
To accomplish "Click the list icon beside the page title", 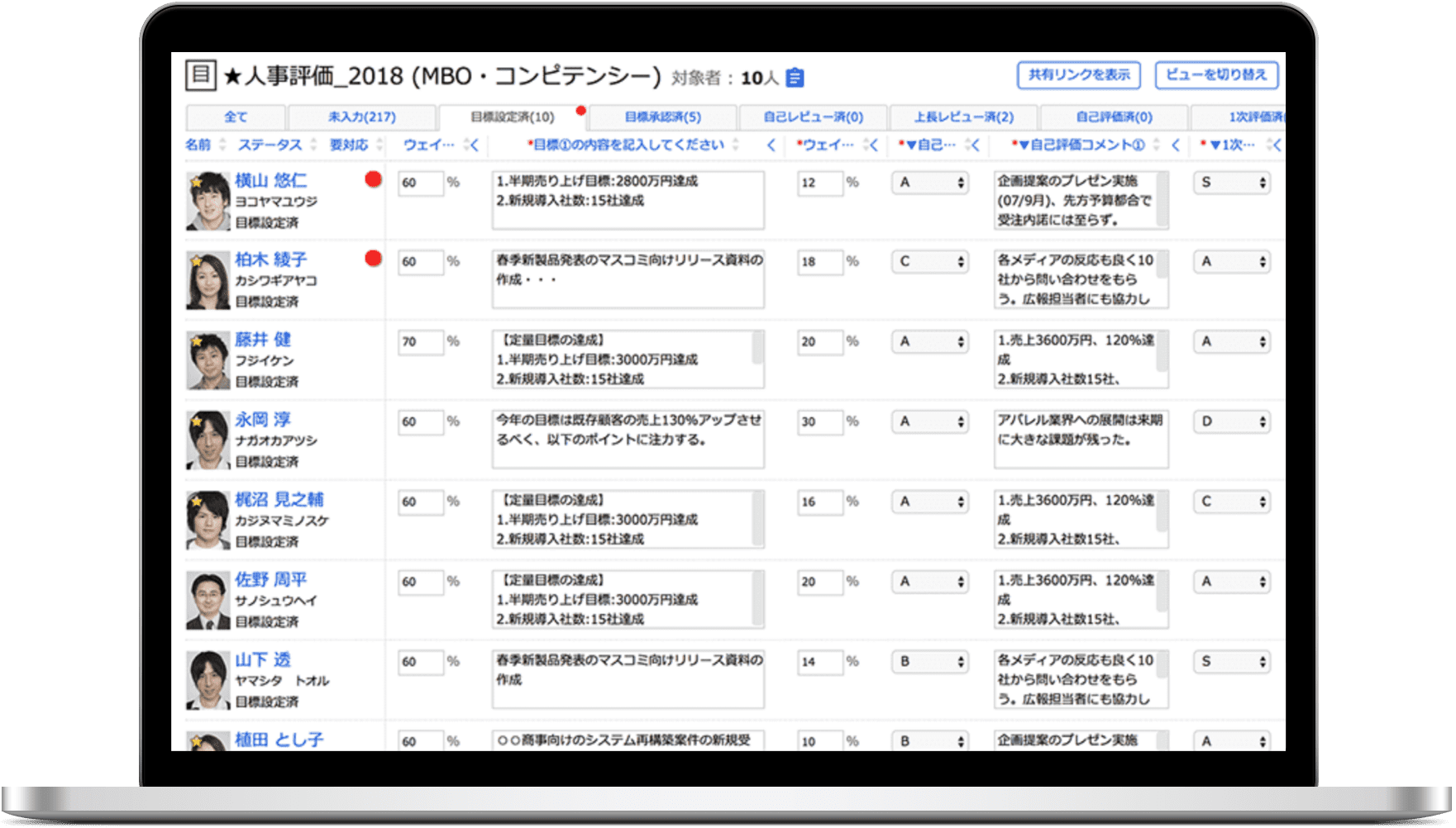I will point(200,74).
